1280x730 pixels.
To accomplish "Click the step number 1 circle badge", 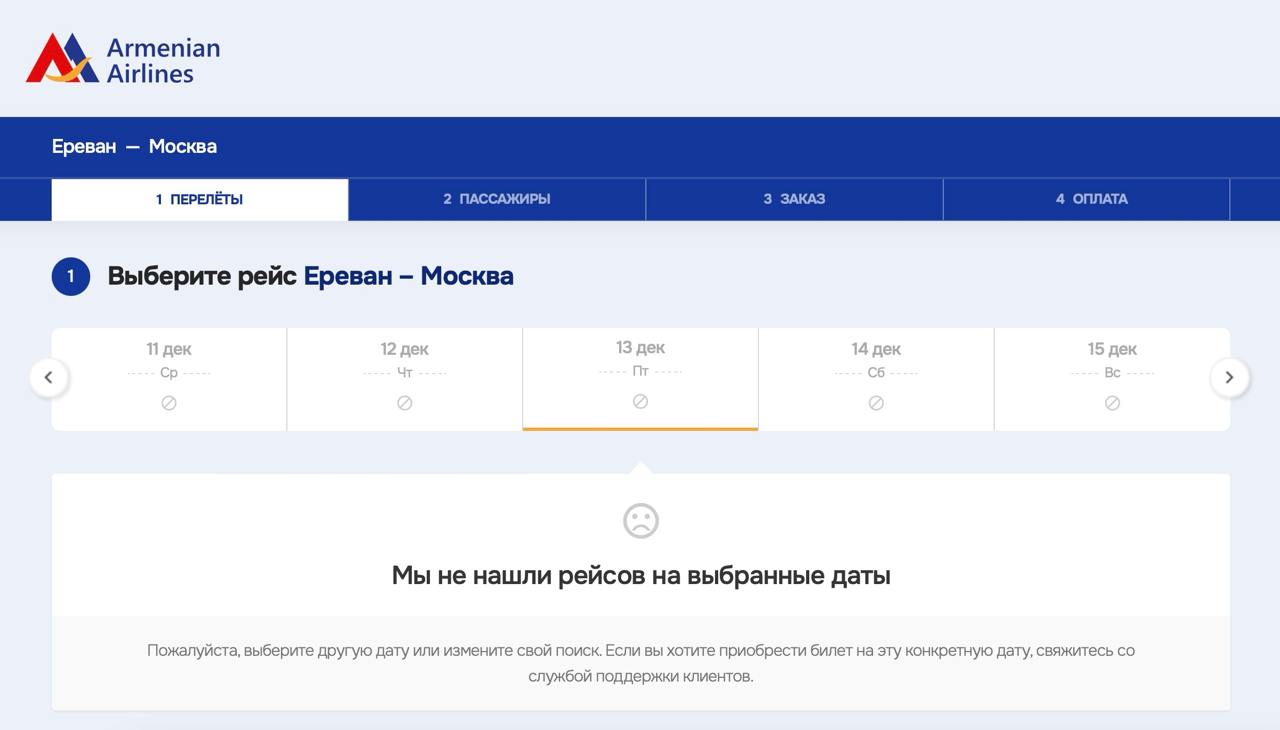I will 71,277.
